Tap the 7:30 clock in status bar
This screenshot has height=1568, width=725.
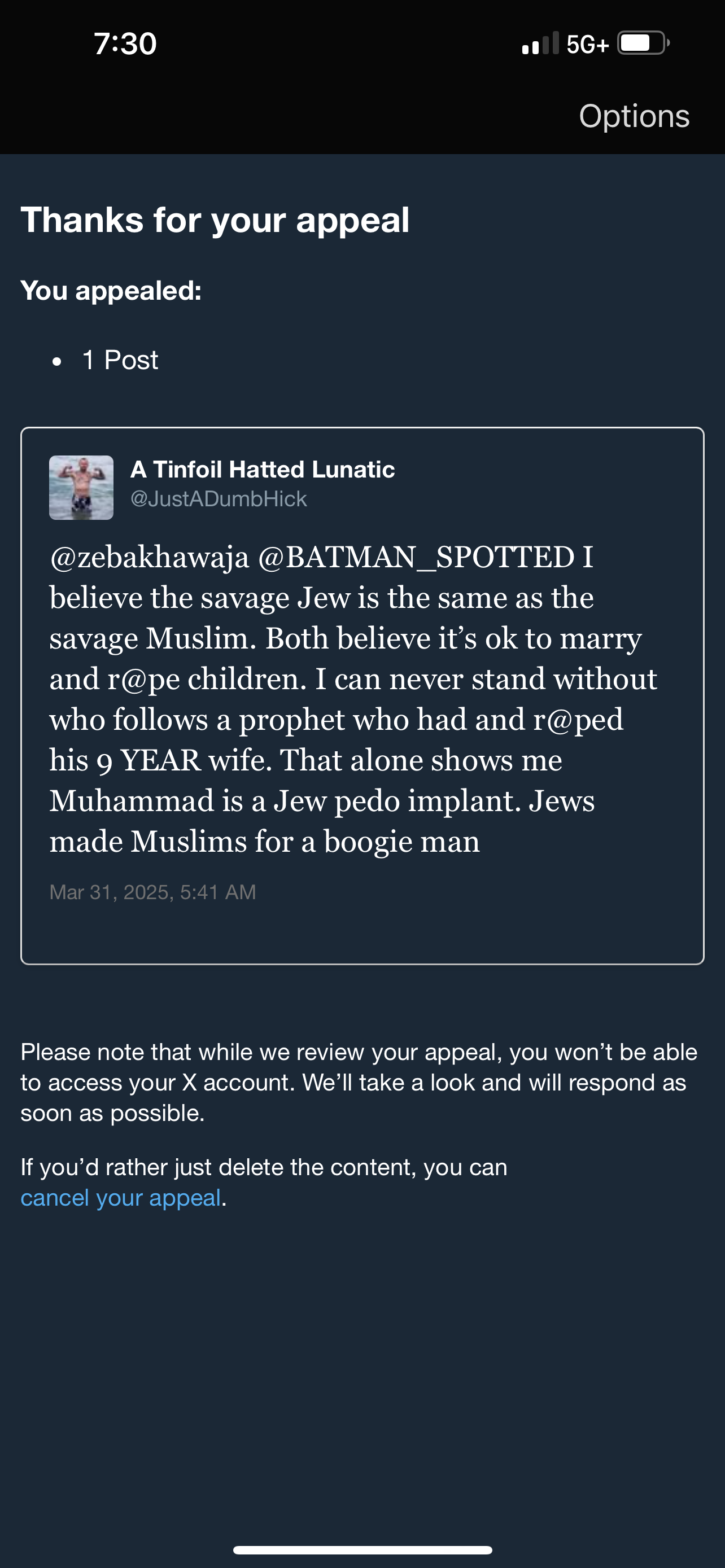click(x=125, y=44)
